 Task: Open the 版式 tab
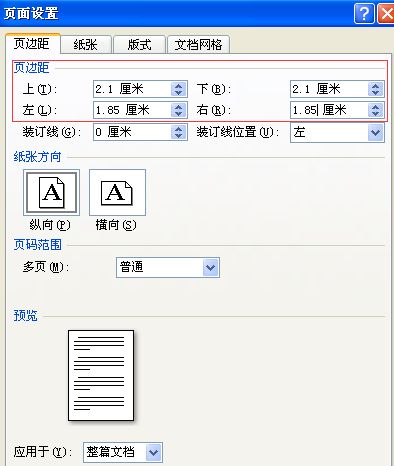click(x=139, y=44)
